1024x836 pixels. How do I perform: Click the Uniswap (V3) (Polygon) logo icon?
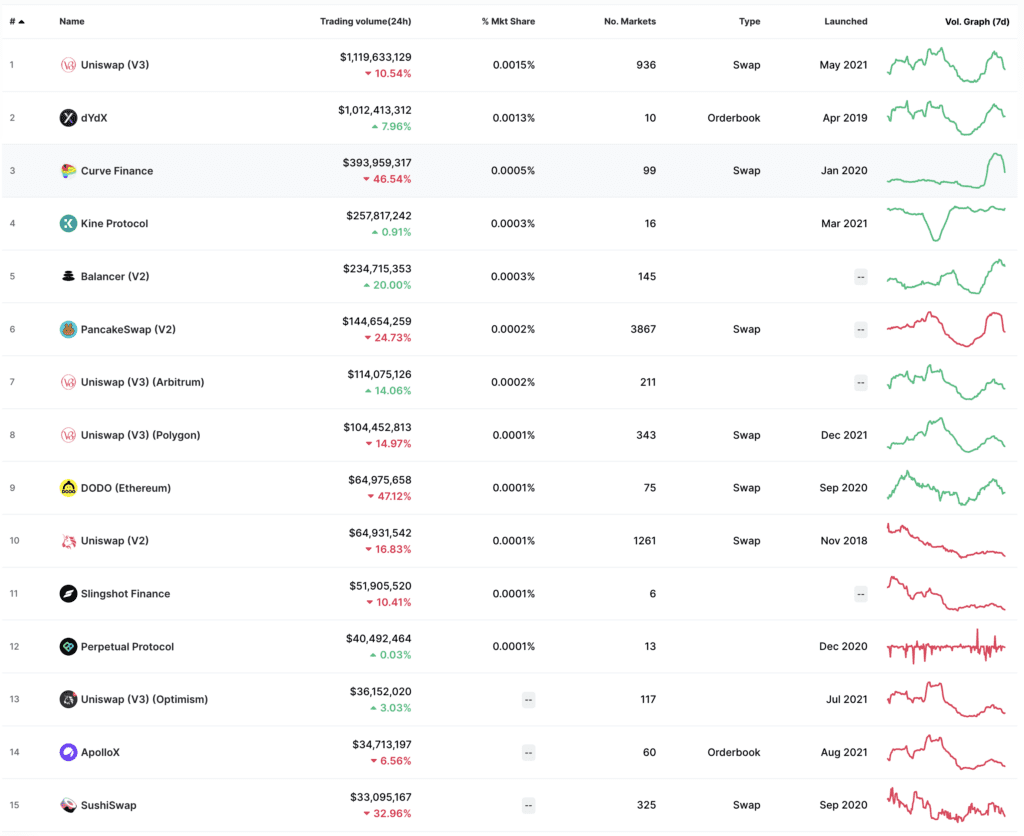68,435
